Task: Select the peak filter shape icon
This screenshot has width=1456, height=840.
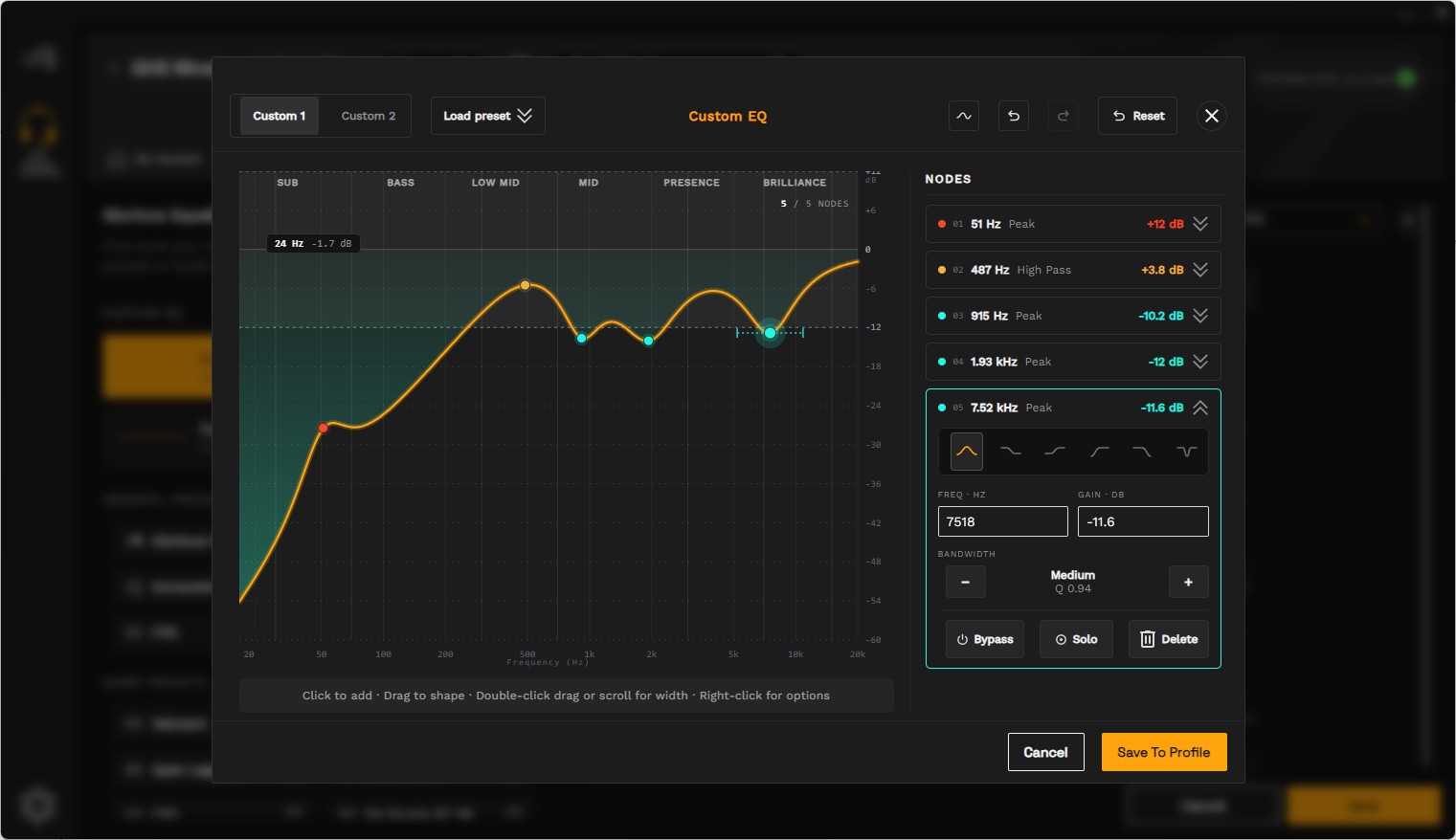Action: 967,452
